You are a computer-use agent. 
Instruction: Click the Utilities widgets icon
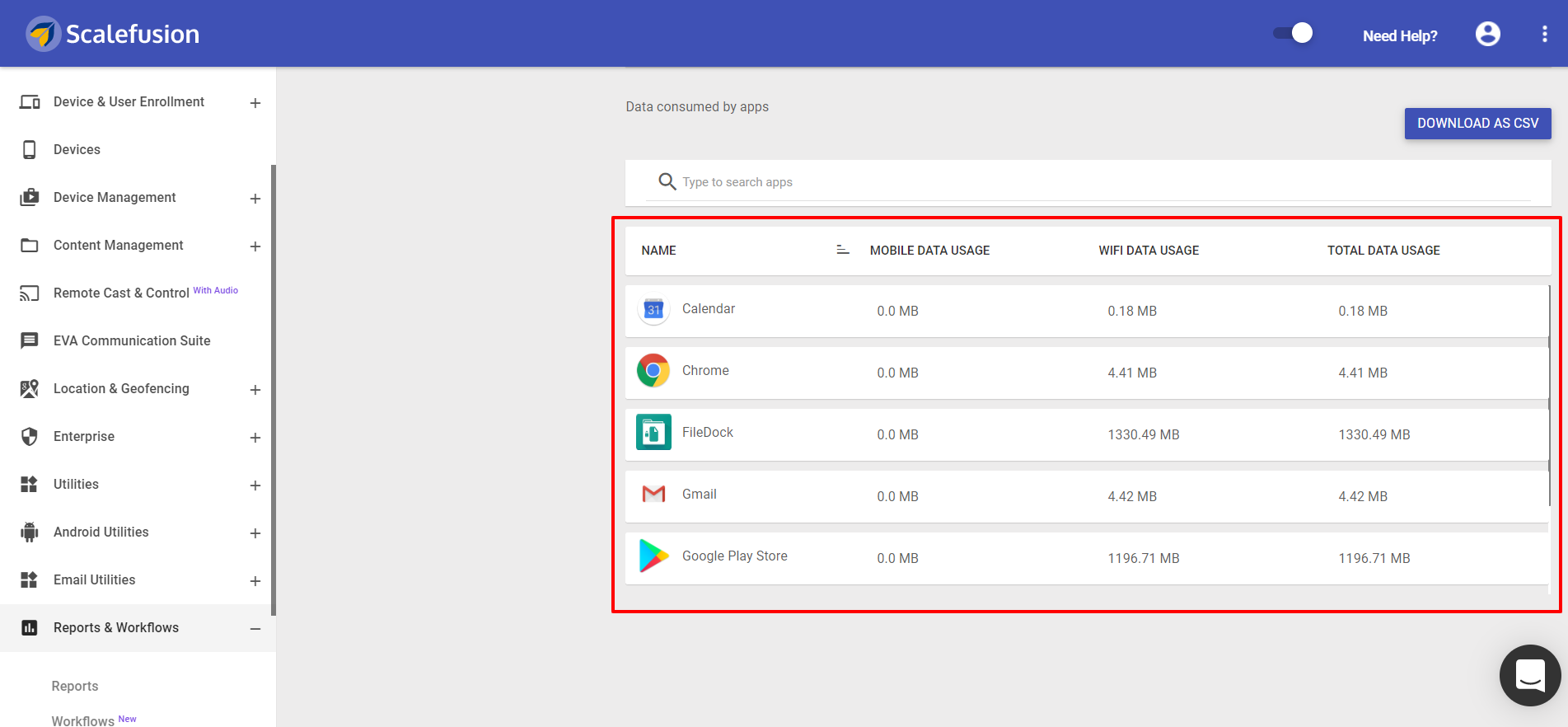(x=30, y=484)
